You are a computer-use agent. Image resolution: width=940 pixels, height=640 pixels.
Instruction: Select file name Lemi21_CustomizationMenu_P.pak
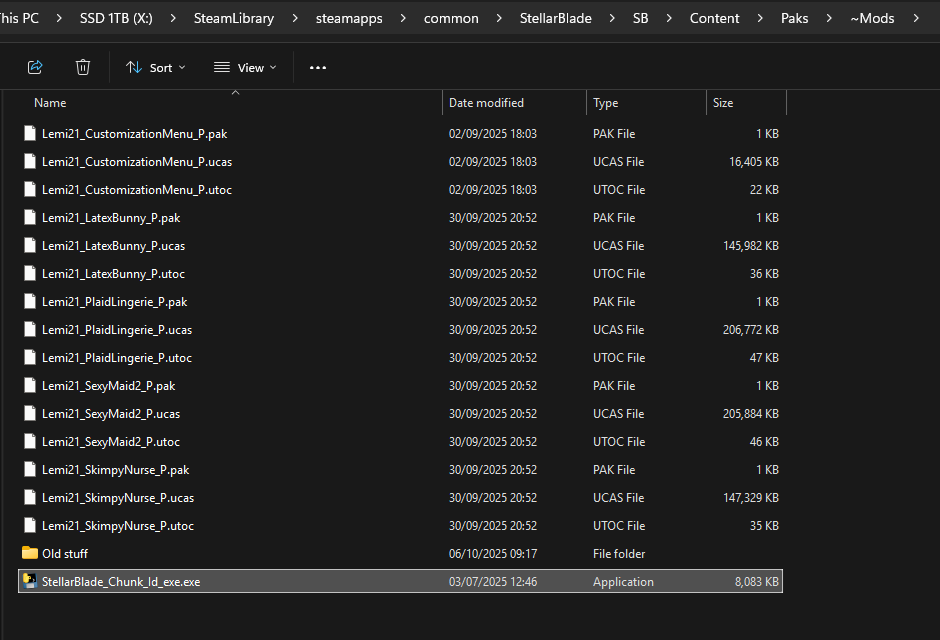click(134, 134)
